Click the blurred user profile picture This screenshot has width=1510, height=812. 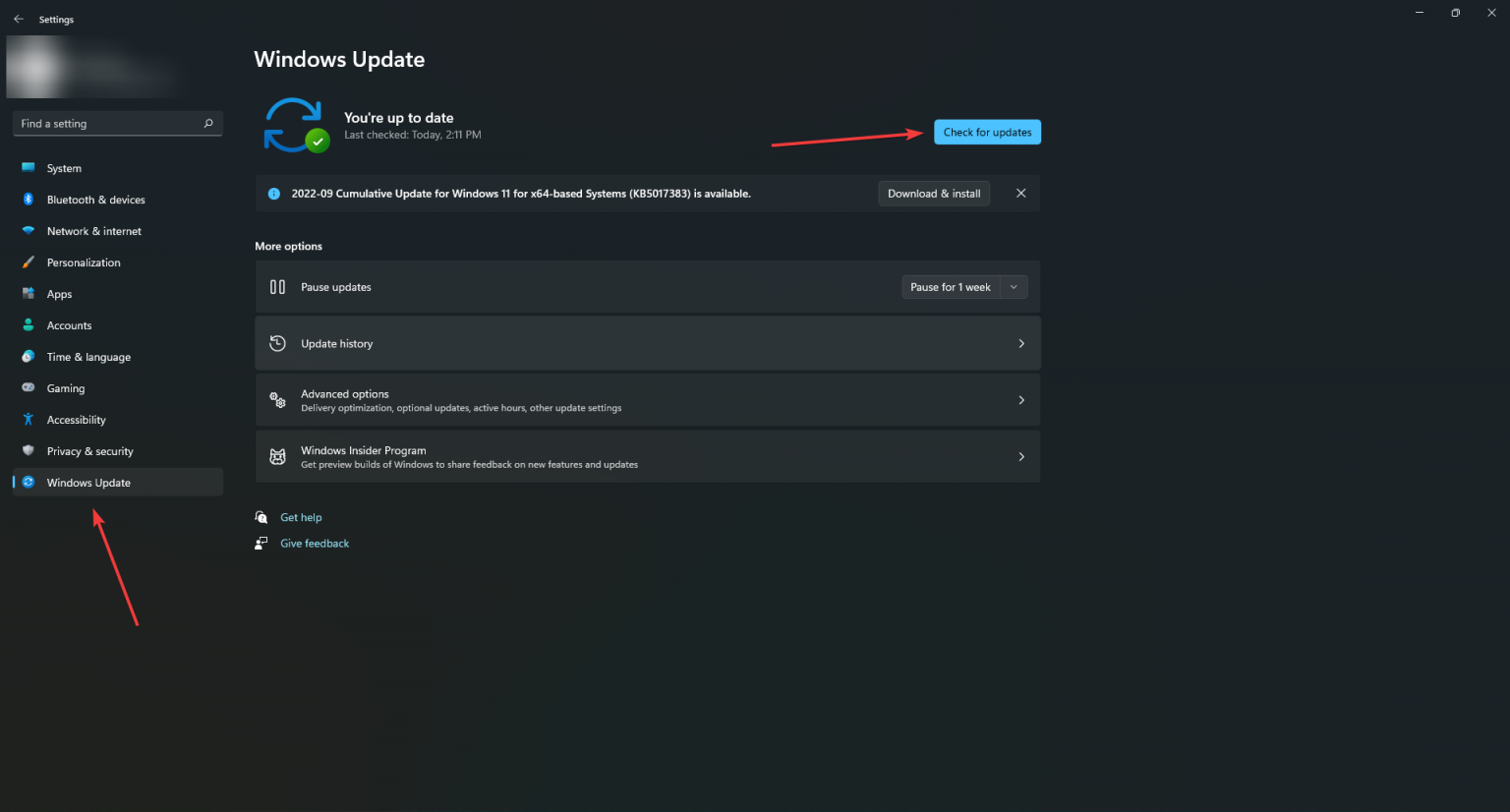(36, 67)
